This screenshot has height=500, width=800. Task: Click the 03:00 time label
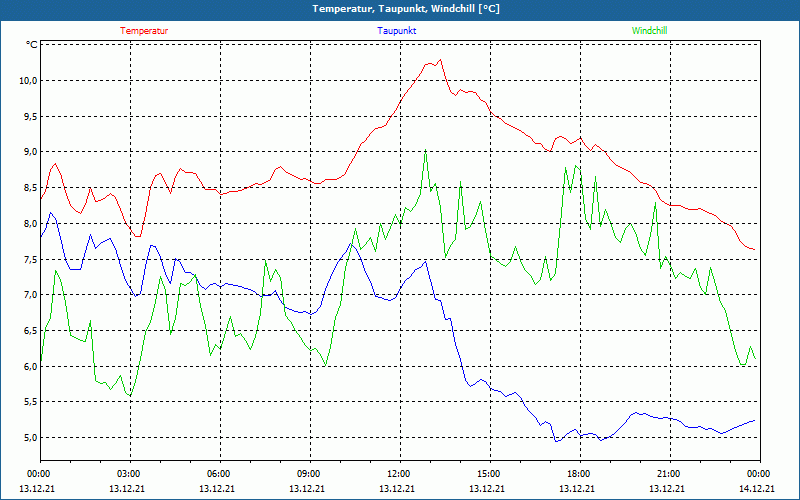pos(131,473)
